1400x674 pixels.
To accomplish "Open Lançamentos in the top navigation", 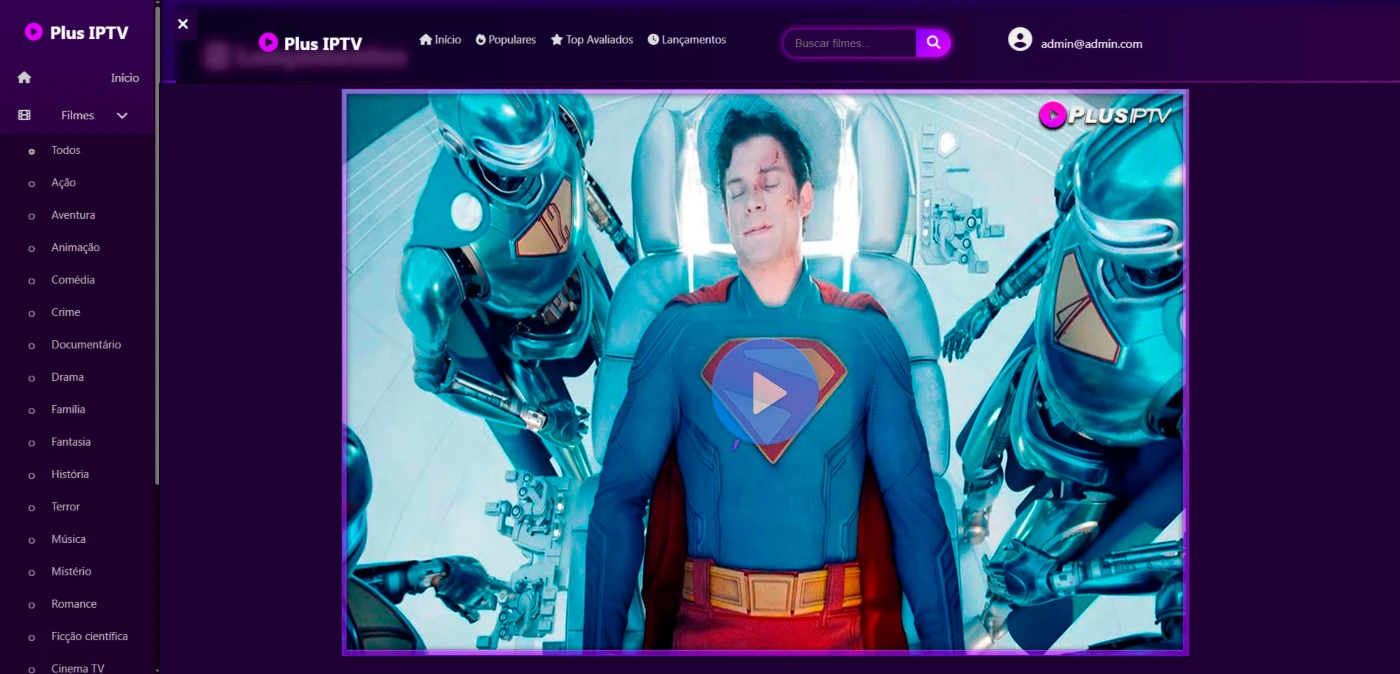I will (687, 40).
